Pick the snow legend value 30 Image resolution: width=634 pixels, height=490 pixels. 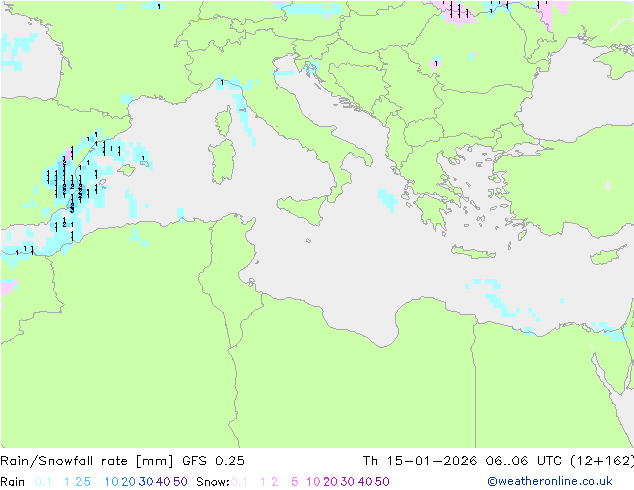pos(348,482)
